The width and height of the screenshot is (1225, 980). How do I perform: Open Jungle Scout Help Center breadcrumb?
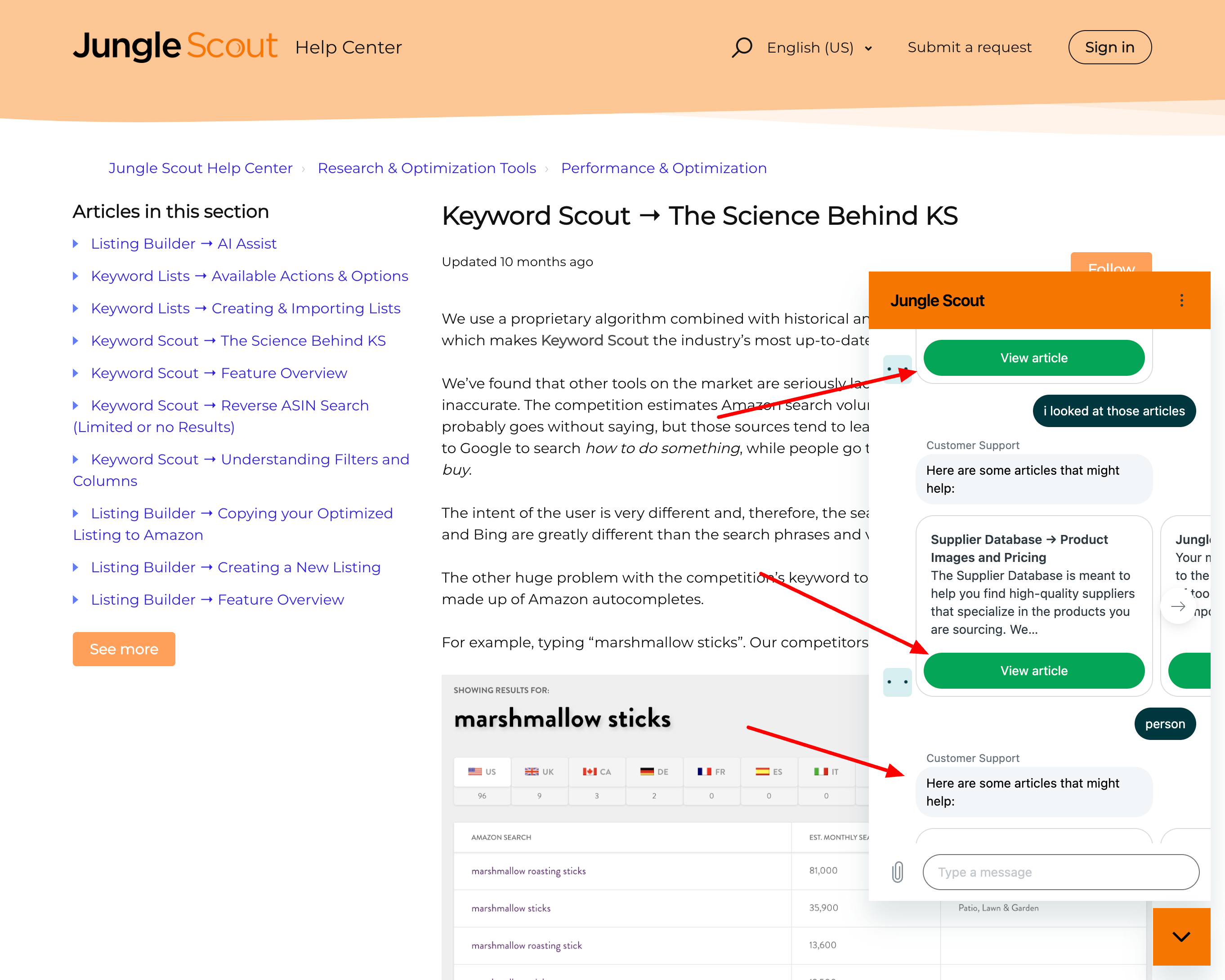pos(201,168)
